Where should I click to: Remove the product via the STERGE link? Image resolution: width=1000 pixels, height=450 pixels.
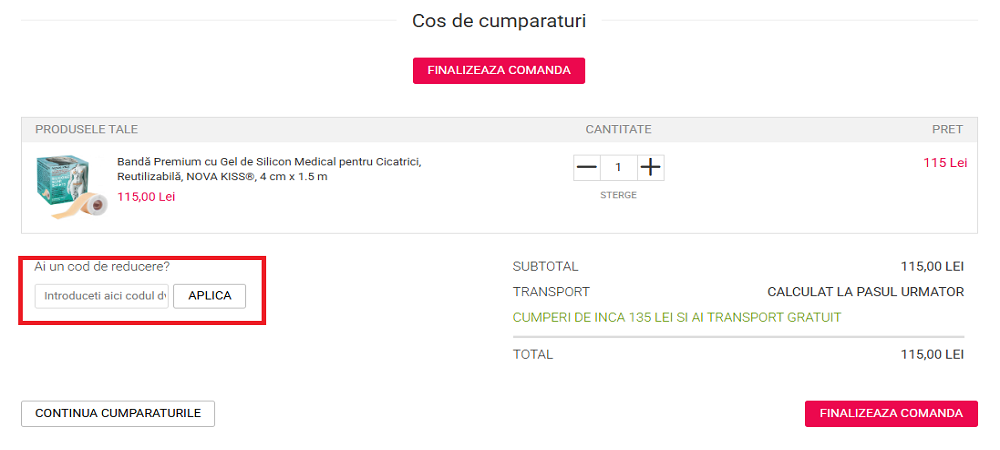(x=618, y=195)
